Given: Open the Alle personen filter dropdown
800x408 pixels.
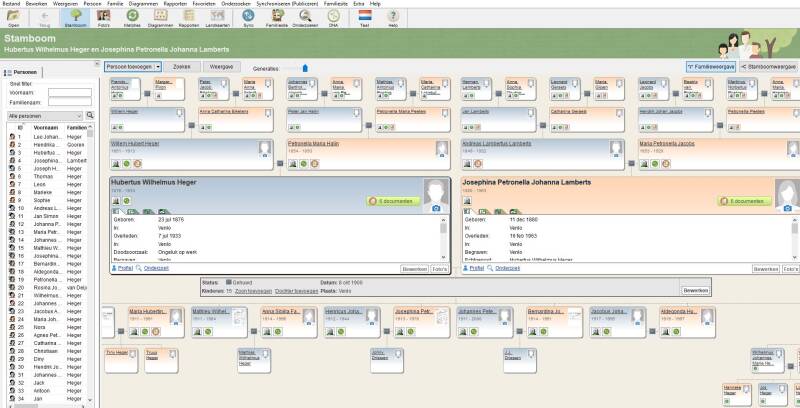Looking at the screenshot, I should (45, 116).
